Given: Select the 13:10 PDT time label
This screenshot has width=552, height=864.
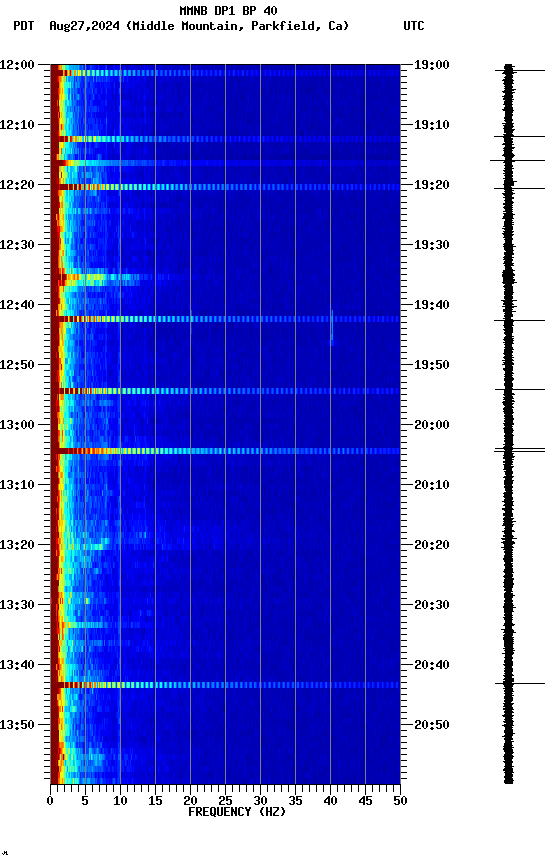Looking at the screenshot, I should (x=17, y=485).
